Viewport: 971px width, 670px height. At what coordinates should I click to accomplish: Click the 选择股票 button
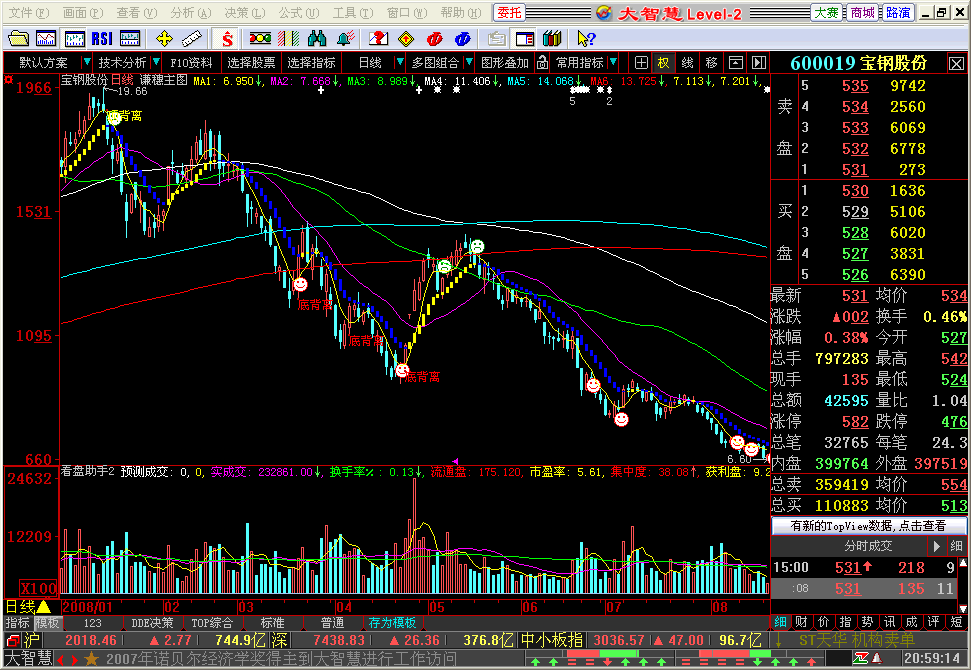pyautogui.click(x=251, y=63)
